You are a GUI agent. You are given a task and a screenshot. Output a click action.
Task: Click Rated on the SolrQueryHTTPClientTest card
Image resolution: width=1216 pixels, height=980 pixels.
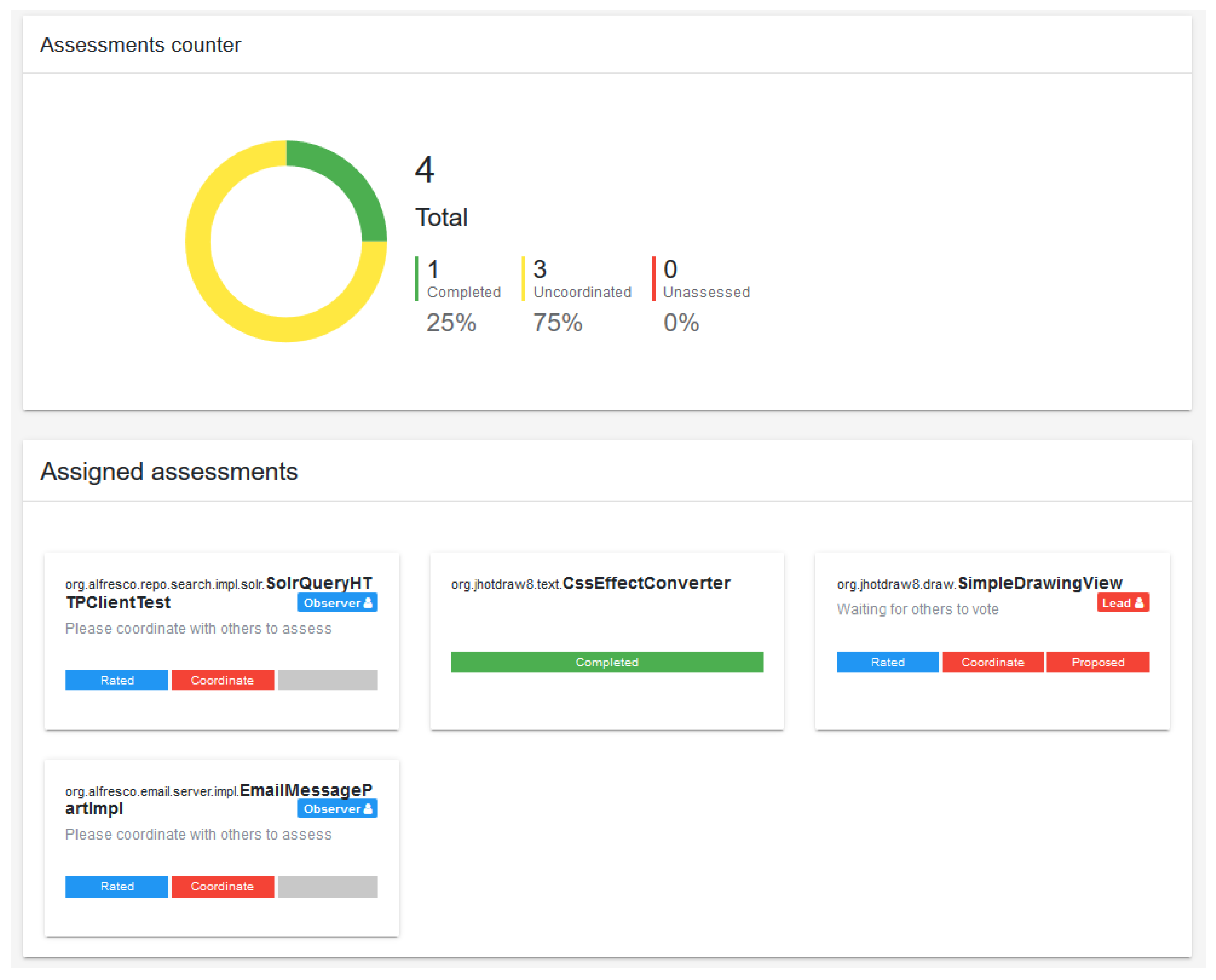click(x=116, y=680)
